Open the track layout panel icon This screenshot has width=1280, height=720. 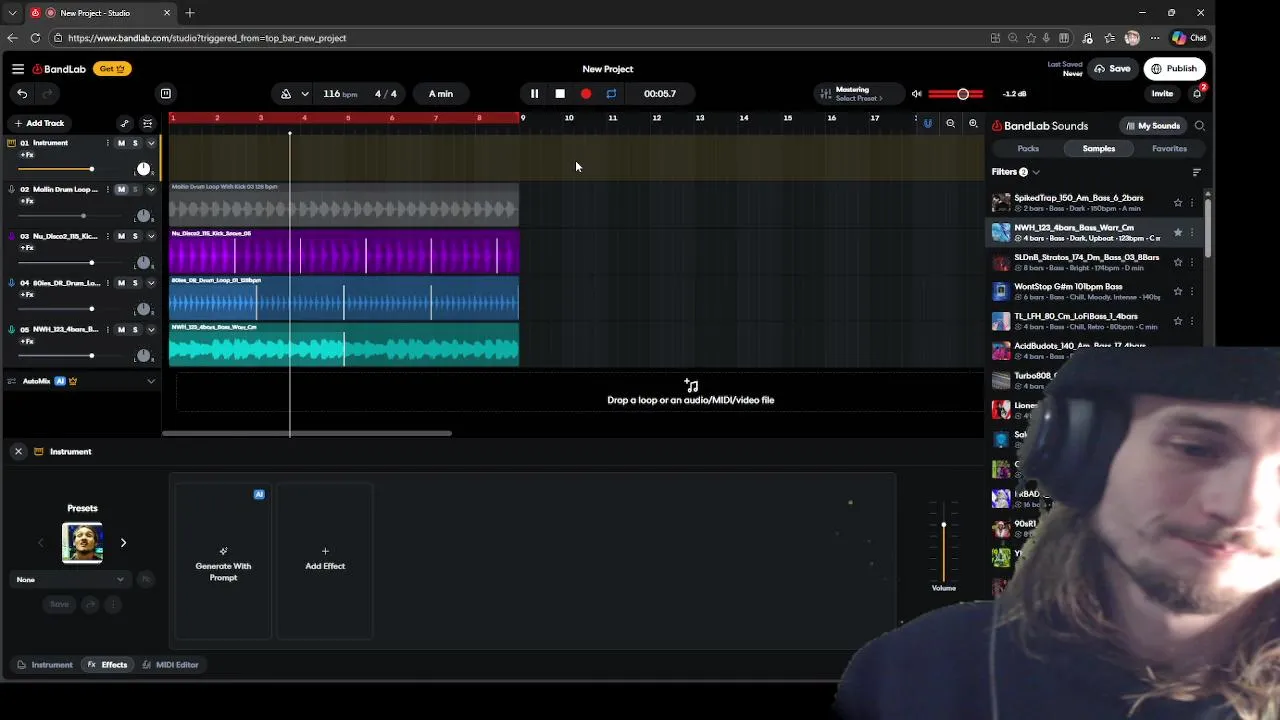click(166, 94)
